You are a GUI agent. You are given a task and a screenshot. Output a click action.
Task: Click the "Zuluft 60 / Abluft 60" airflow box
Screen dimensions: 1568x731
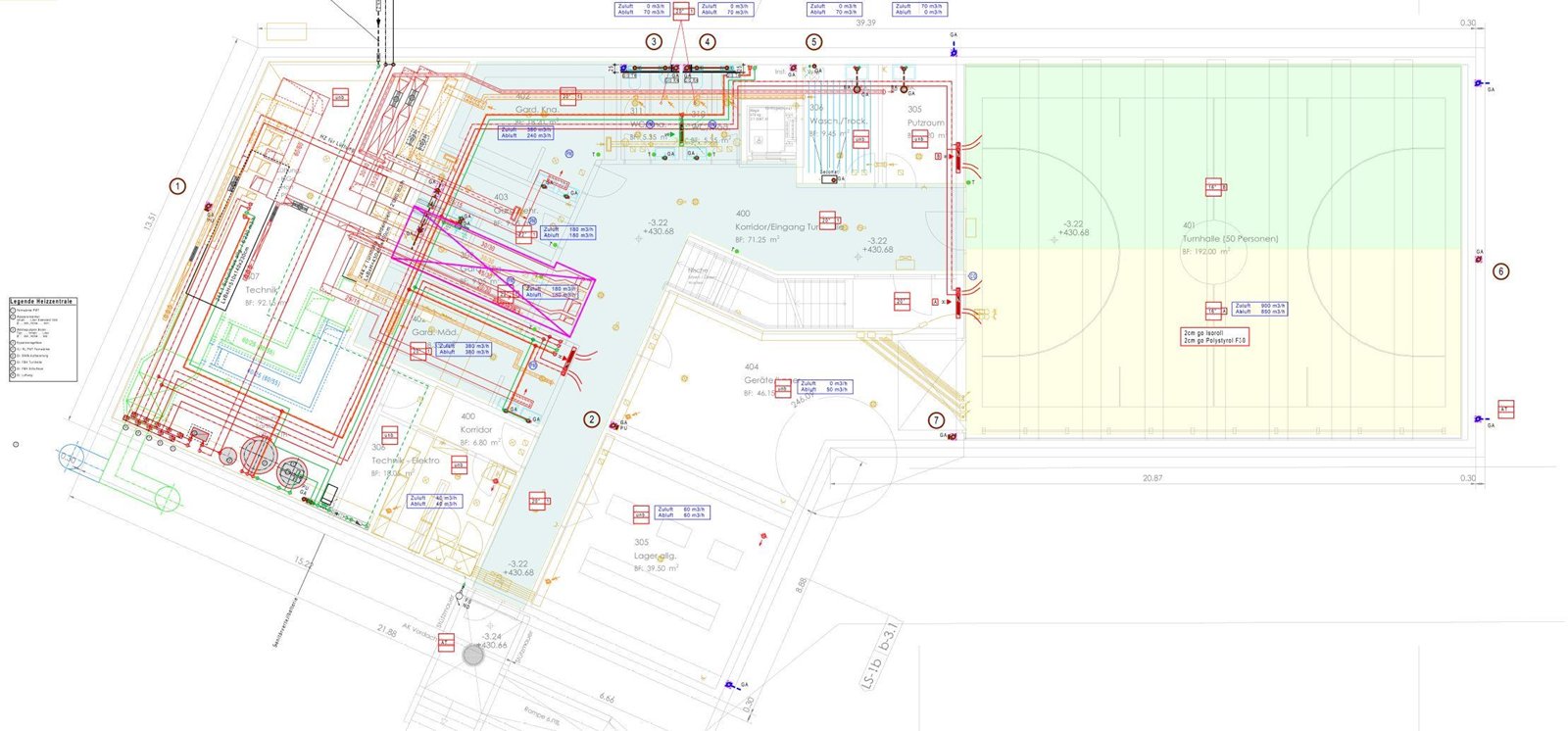(682, 512)
